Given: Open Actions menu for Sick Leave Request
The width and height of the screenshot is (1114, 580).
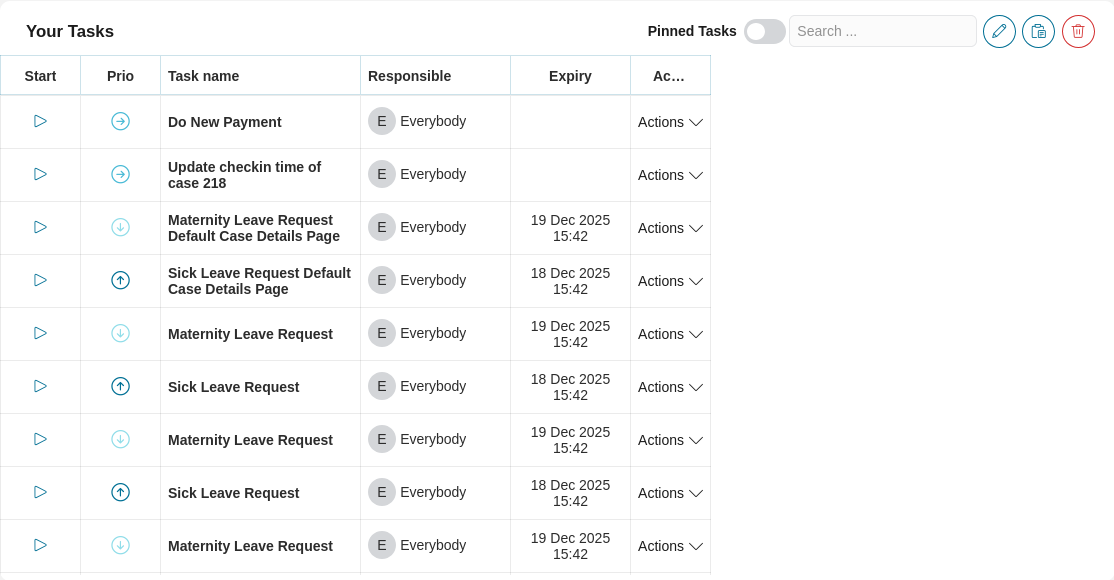Looking at the screenshot, I should [670, 387].
